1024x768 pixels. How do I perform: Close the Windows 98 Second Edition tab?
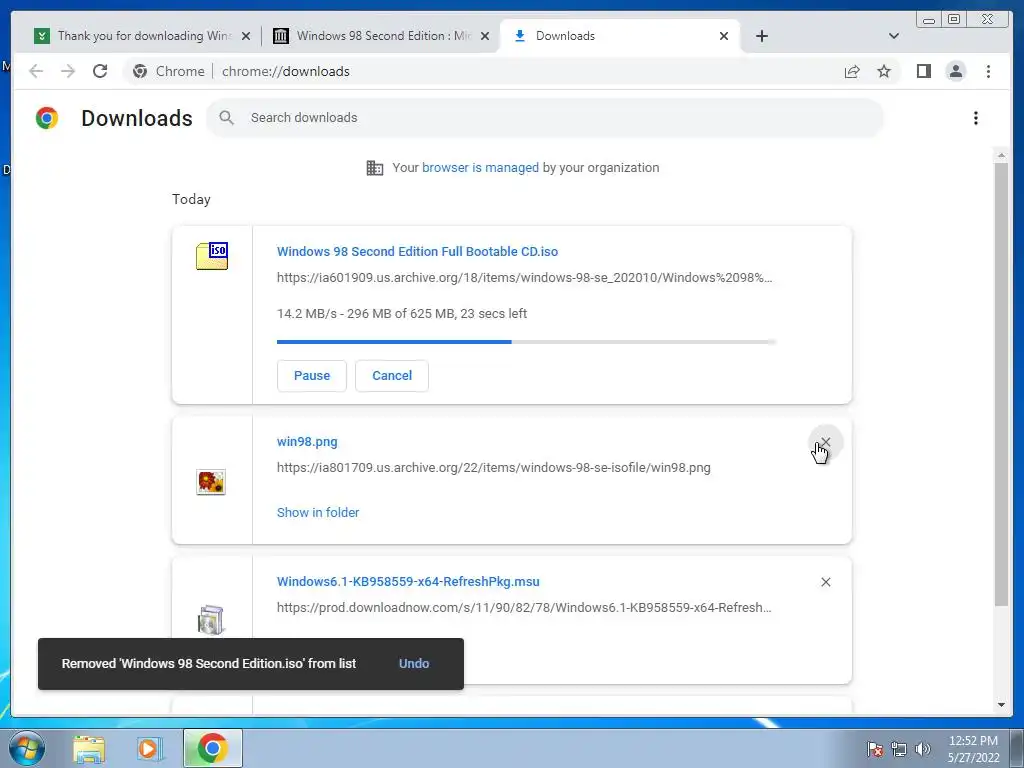pyautogui.click(x=485, y=36)
